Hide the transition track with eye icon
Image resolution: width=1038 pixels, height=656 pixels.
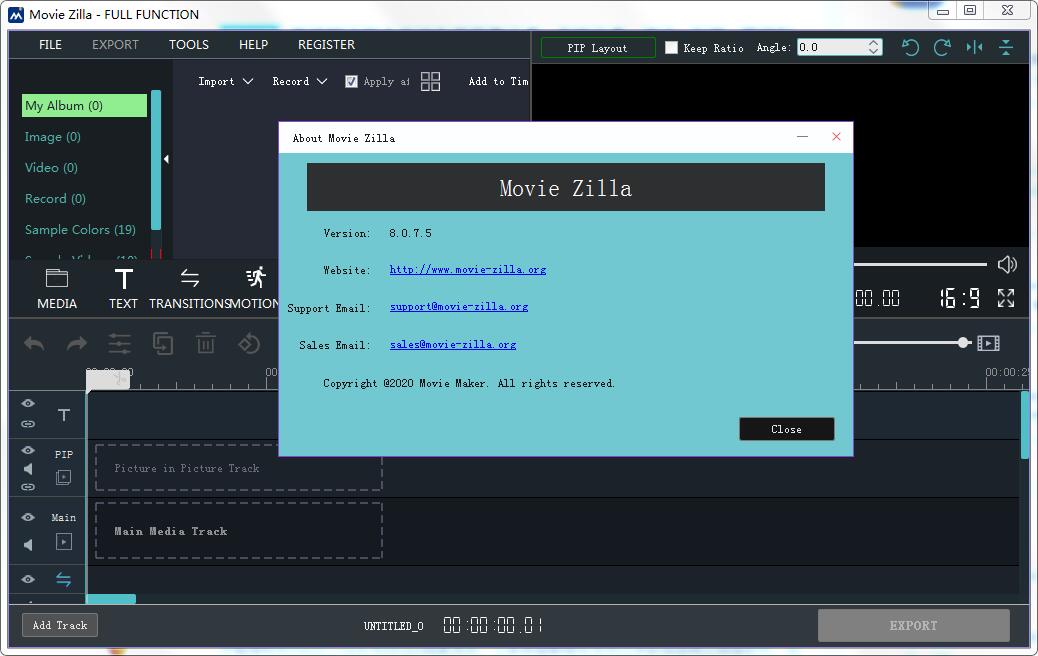28,579
